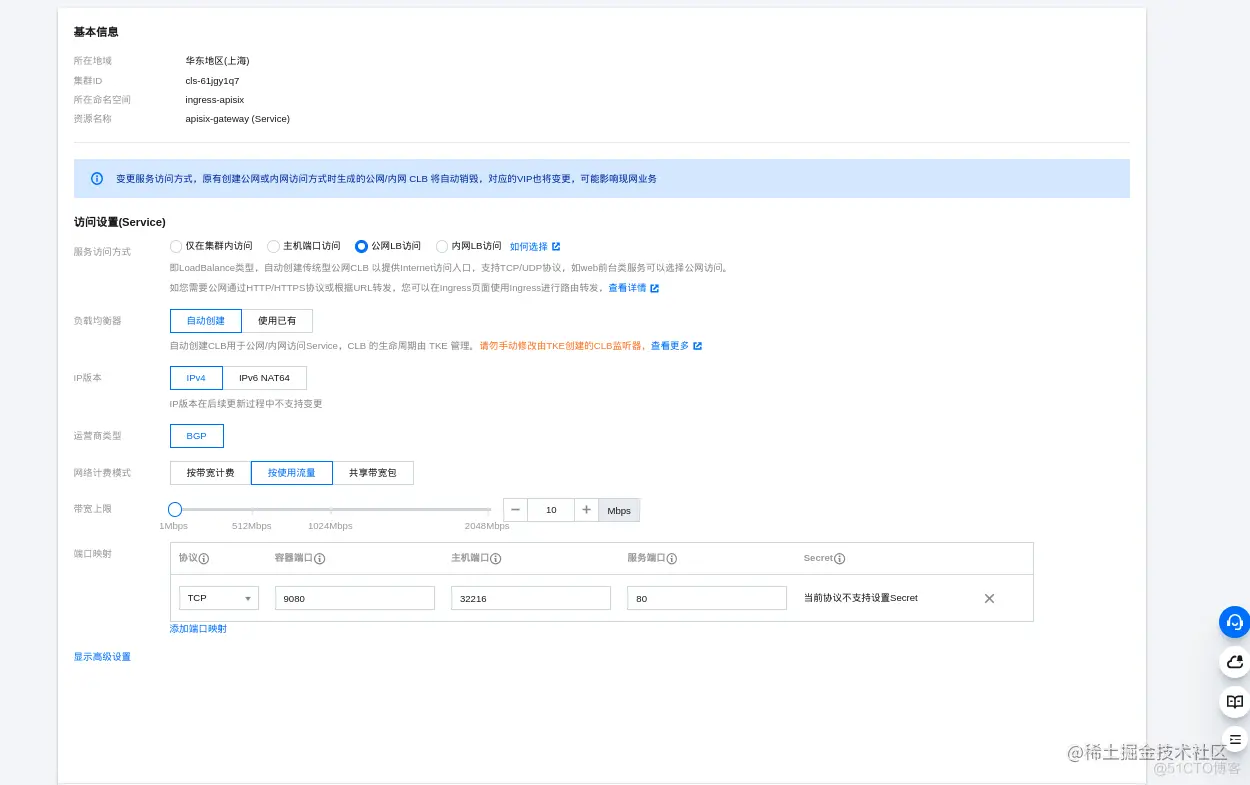
Task: Click external link icon beside 如何选择
Action: click(556, 246)
